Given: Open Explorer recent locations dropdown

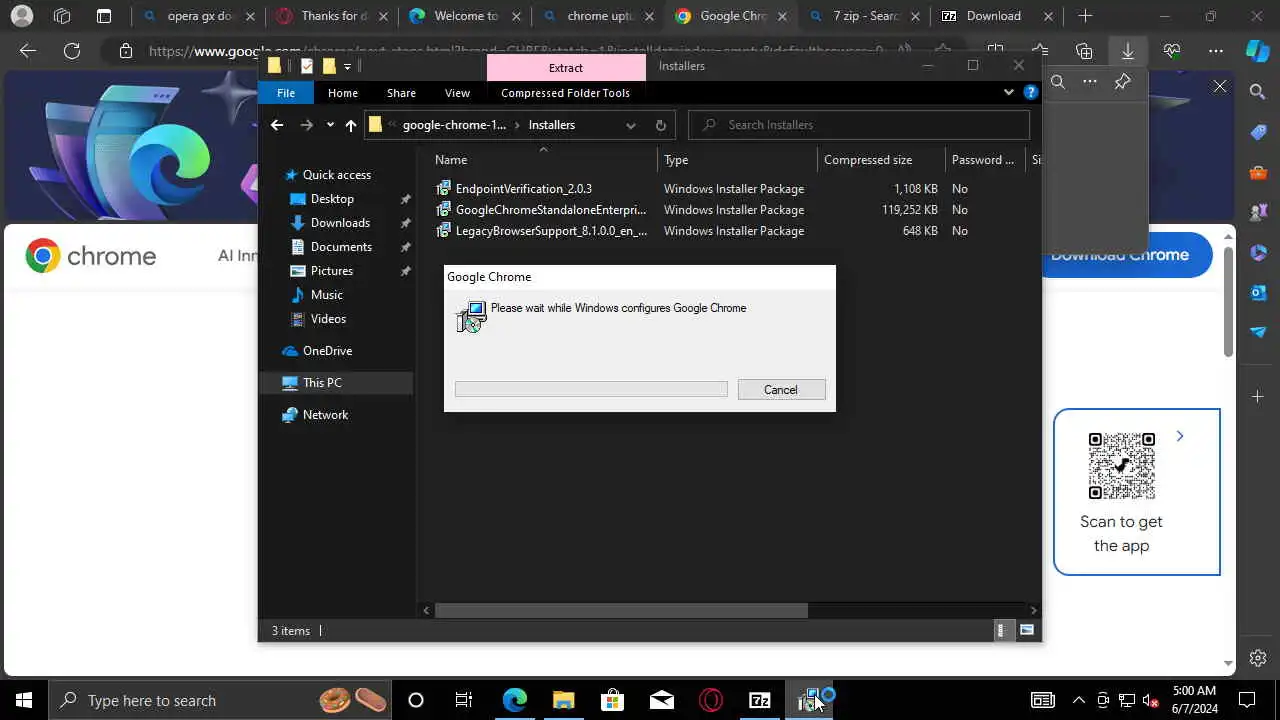Looking at the screenshot, I should (330, 125).
